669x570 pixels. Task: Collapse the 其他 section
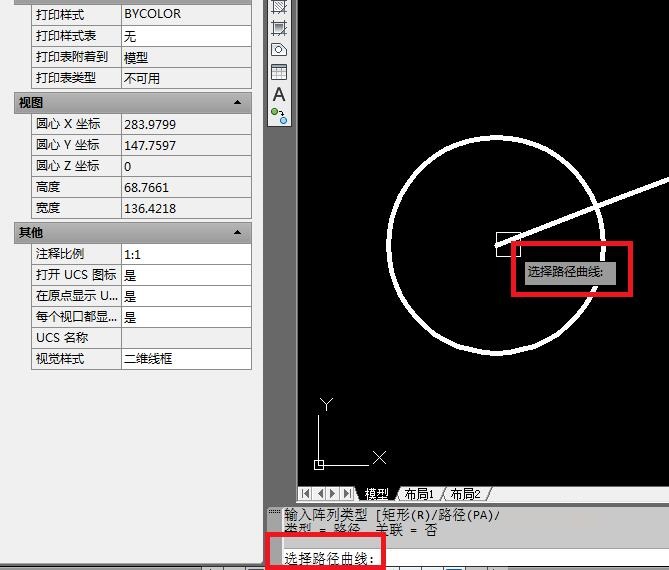[238, 233]
